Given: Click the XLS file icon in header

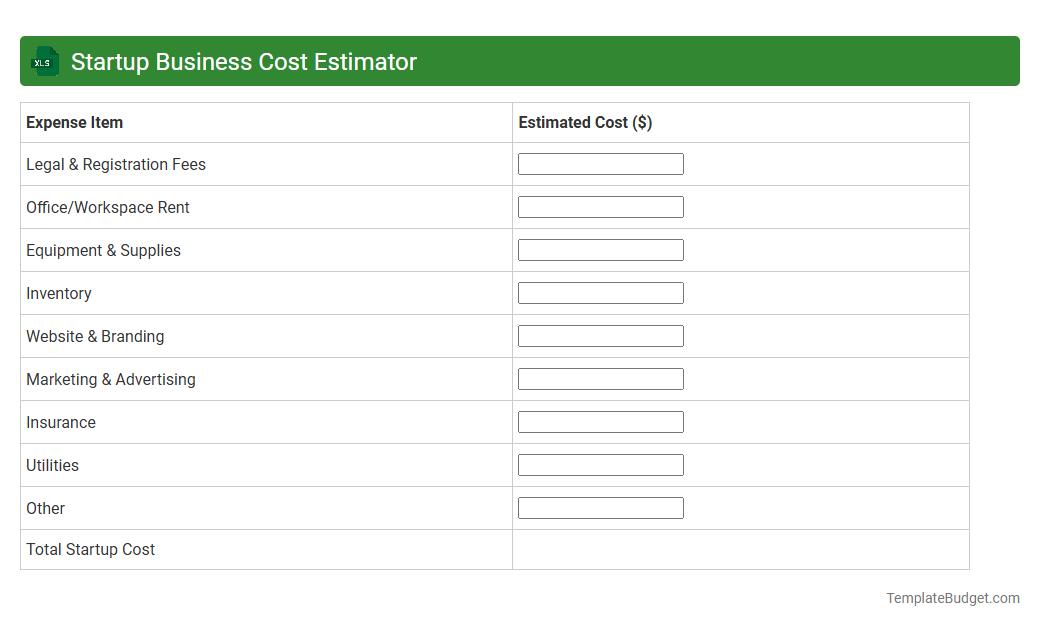Looking at the screenshot, I should pyautogui.click(x=44, y=61).
